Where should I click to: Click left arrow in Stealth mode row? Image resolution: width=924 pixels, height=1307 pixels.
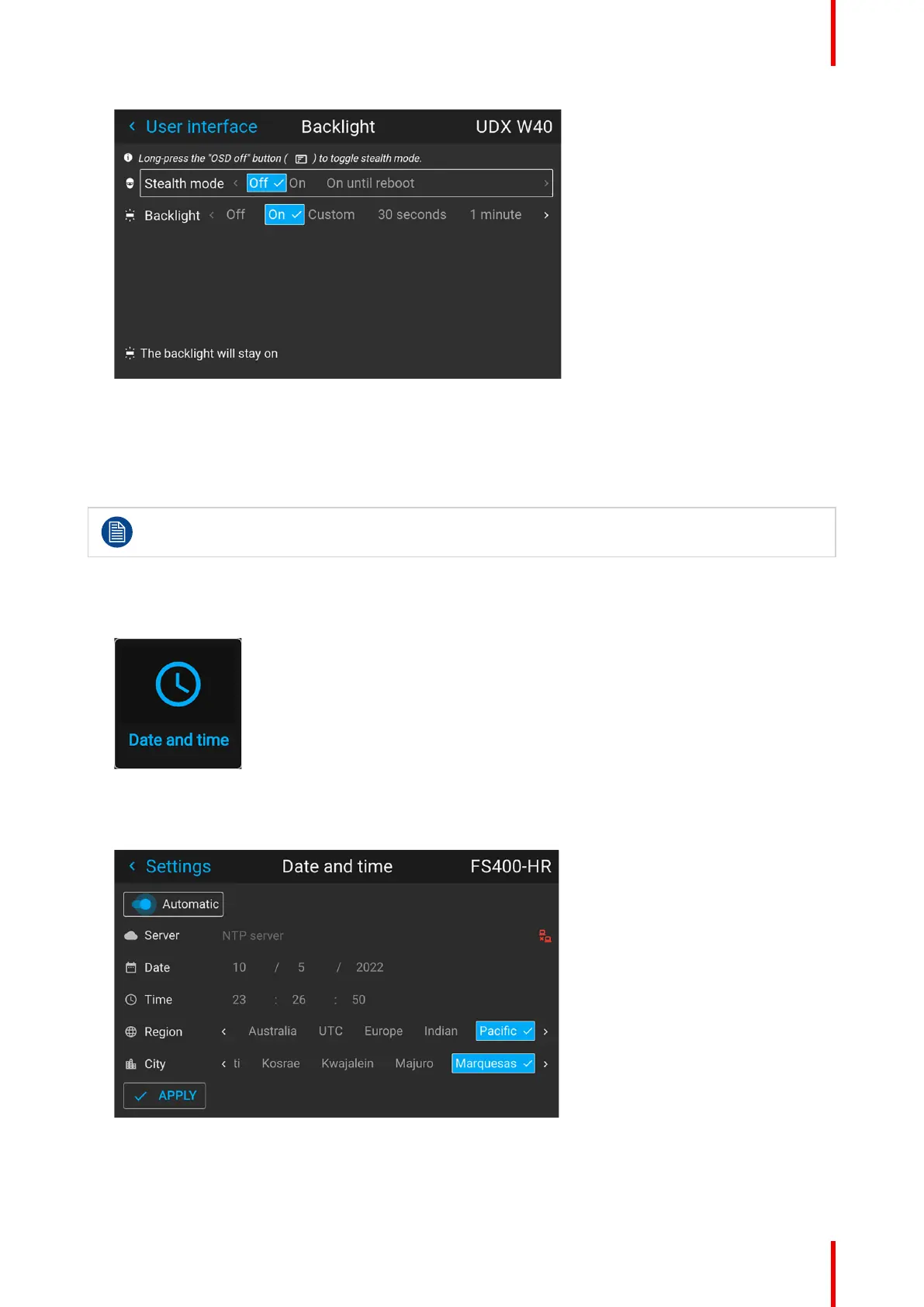pos(236,183)
